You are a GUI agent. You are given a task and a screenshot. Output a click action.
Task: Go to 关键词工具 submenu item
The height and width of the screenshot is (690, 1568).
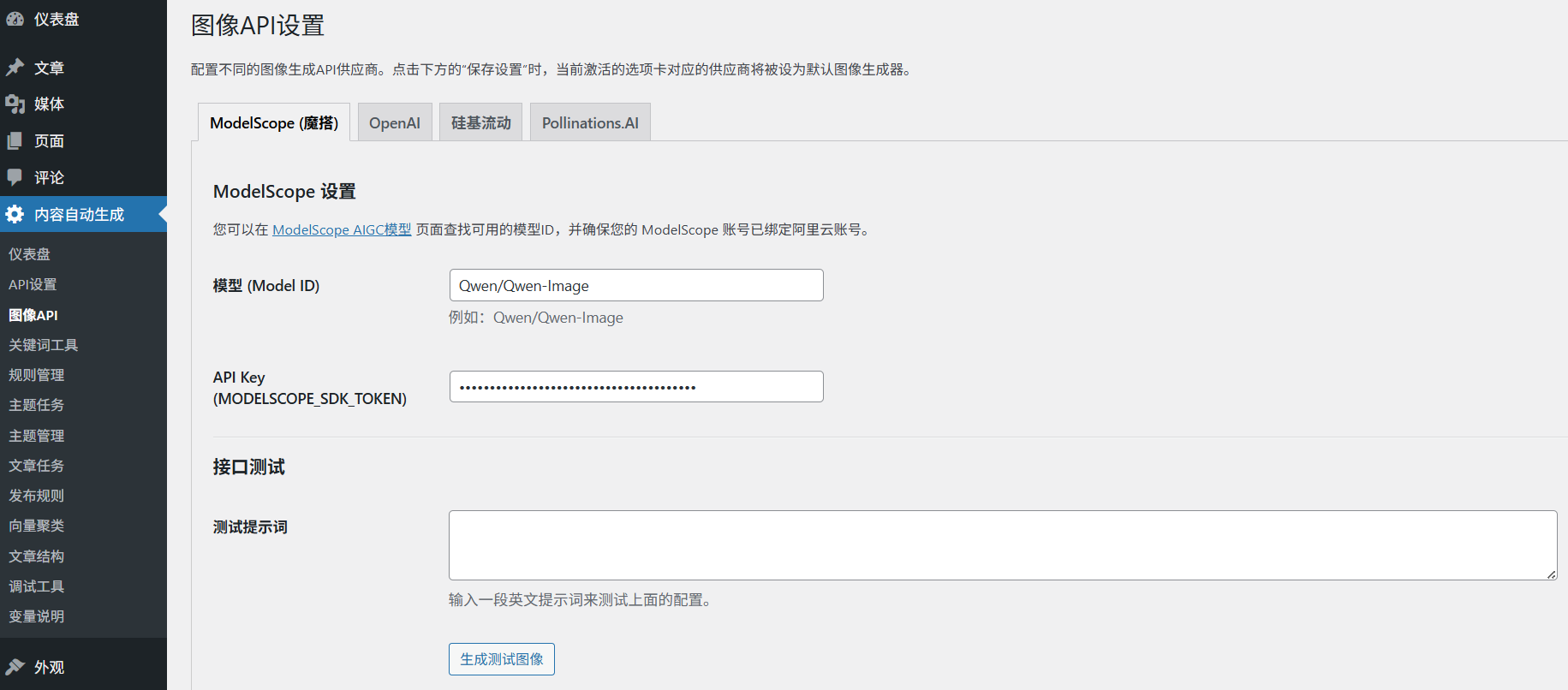[x=44, y=345]
